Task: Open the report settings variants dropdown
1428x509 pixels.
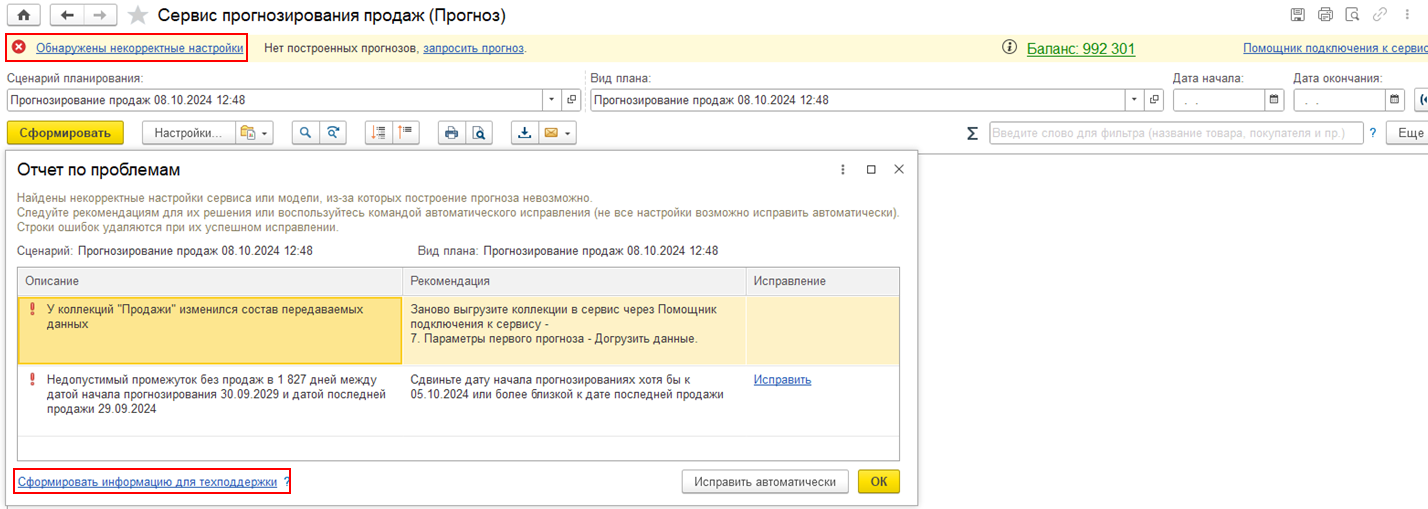Action: coord(253,133)
